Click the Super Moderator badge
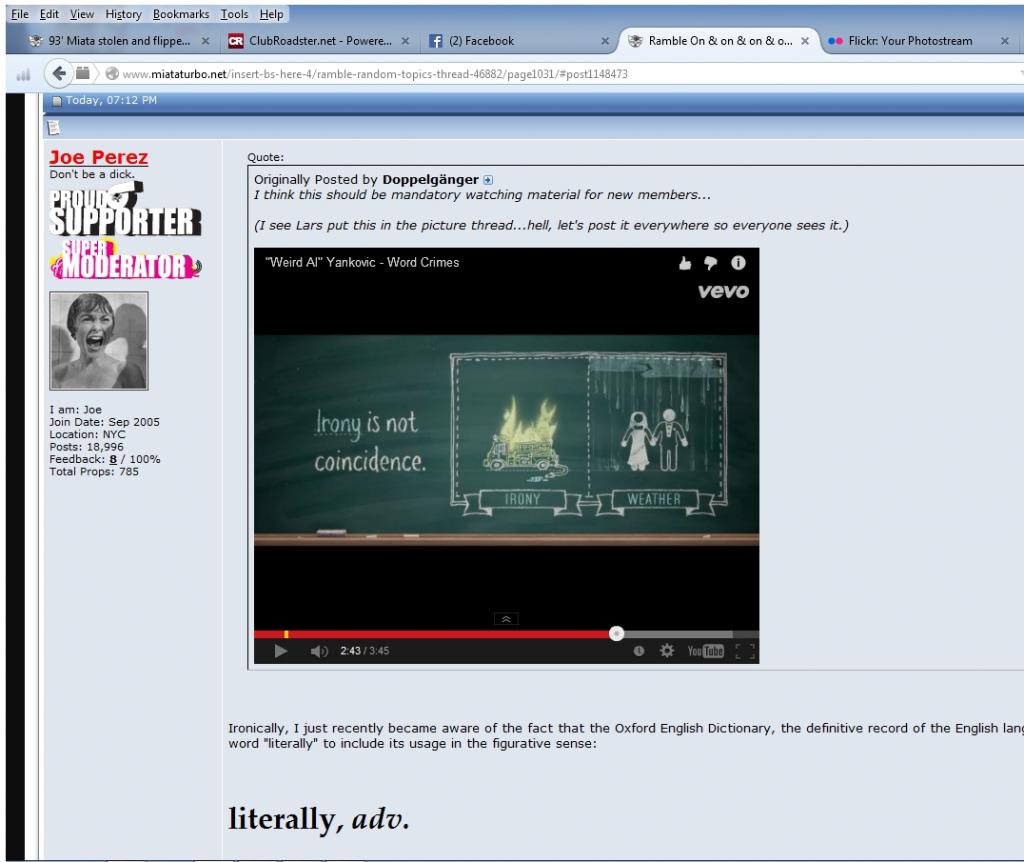 [125, 259]
